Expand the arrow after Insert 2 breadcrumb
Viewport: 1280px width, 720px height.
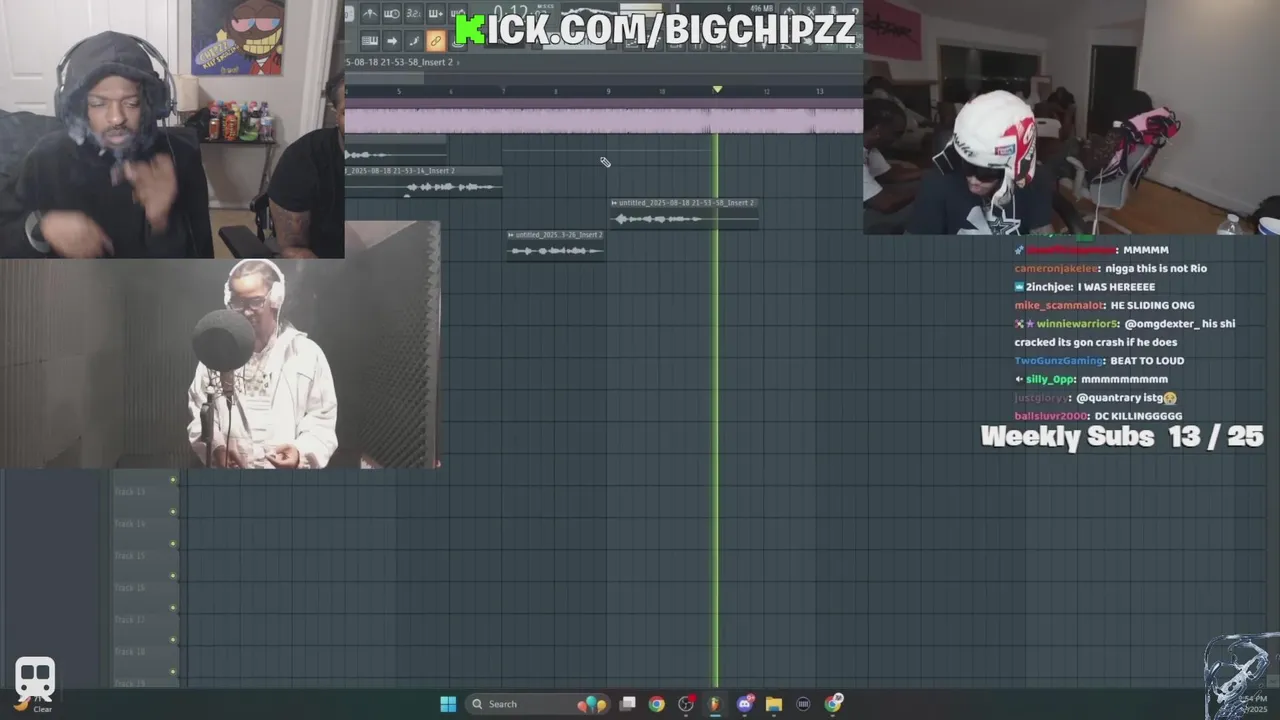click(x=459, y=62)
